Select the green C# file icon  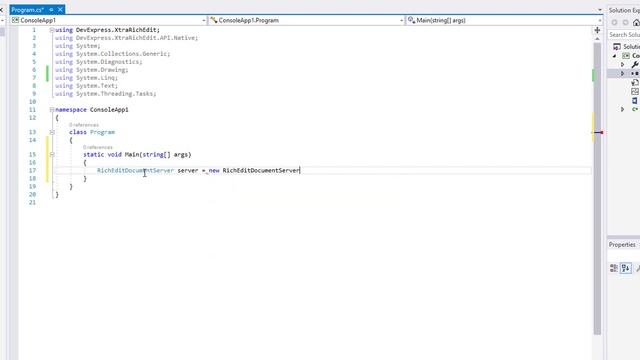(x=635, y=109)
